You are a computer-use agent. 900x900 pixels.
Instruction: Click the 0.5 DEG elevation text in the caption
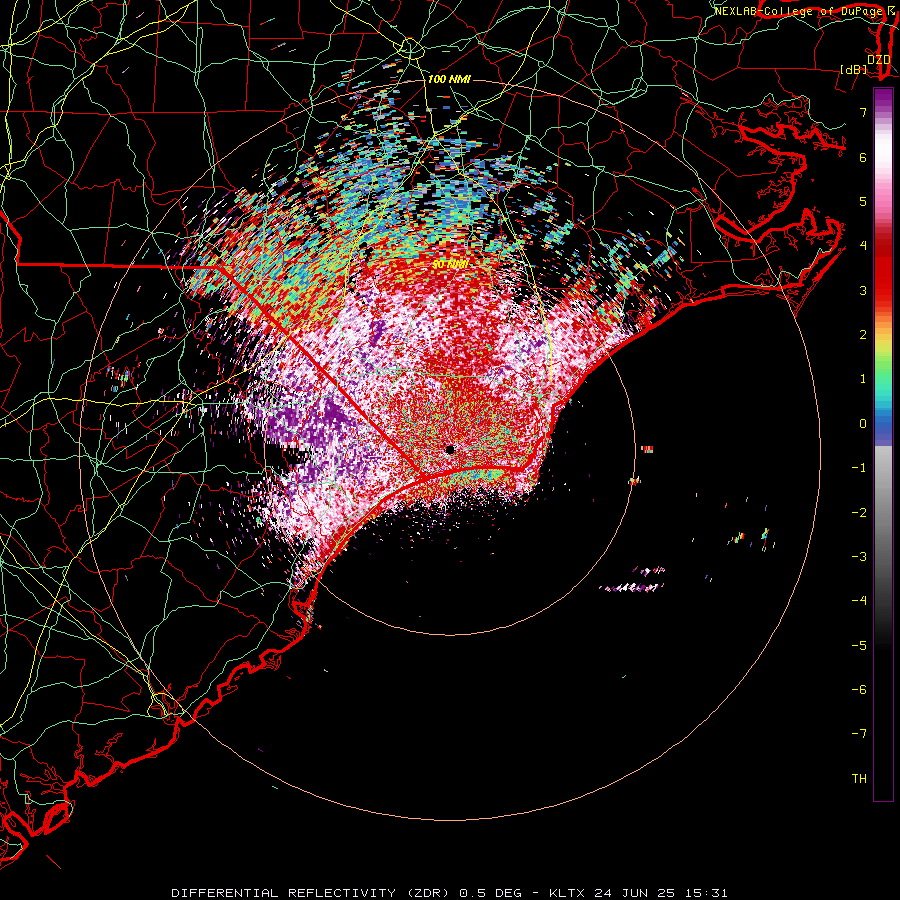pyautogui.click(x=491, y=893)
